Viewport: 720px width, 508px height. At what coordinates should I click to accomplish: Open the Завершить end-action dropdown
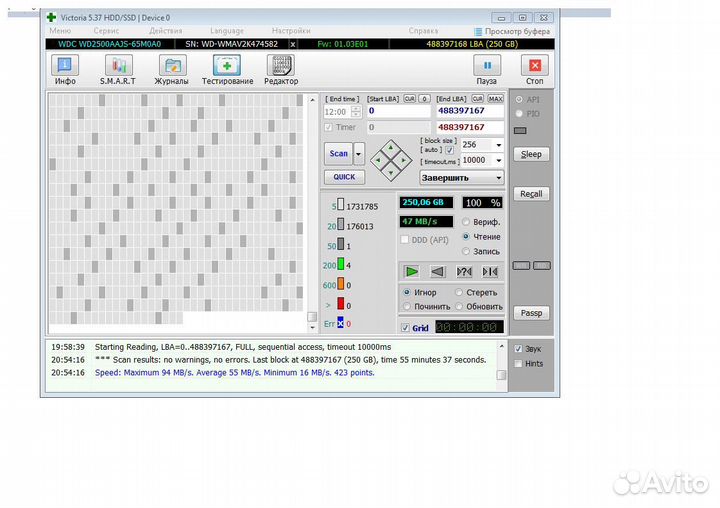click(x=461, y=178)
